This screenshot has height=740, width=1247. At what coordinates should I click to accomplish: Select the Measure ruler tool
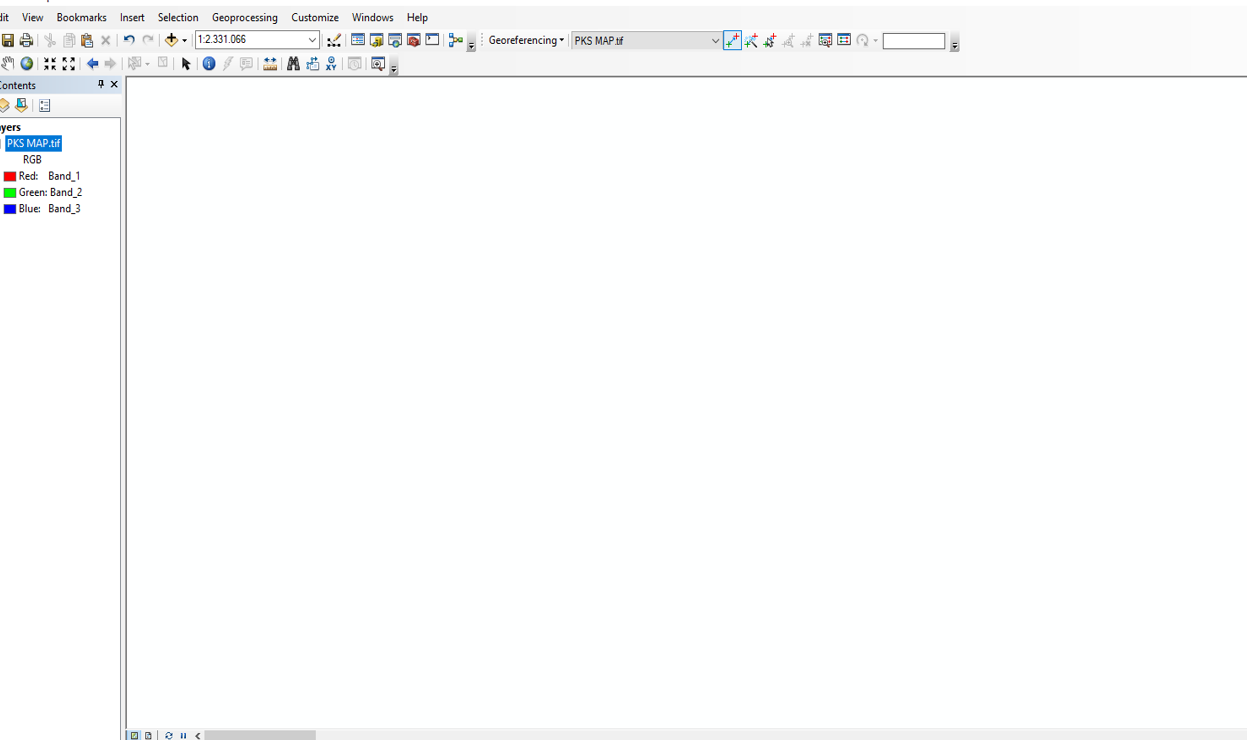[x=270, y=64]
